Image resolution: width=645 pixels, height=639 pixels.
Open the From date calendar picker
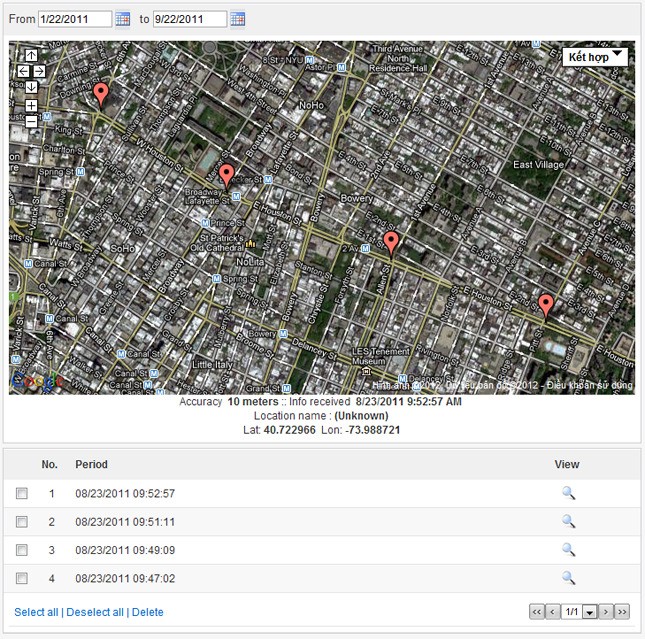tap(123, 19)
